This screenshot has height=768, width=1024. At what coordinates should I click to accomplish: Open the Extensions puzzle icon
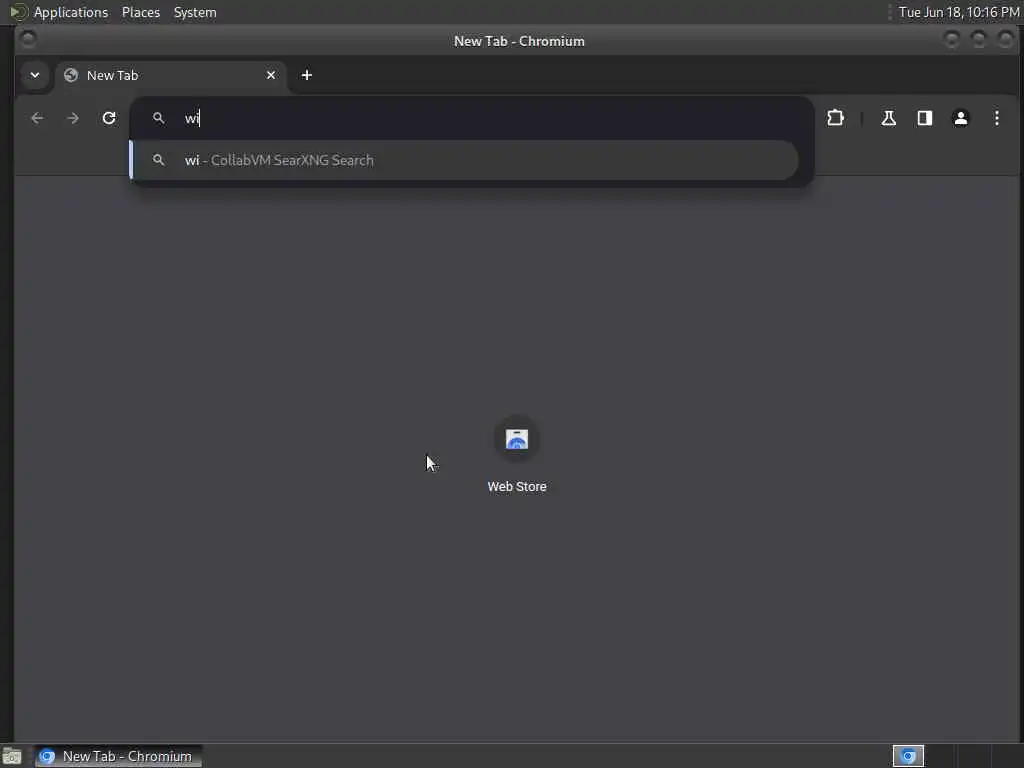coord(835,118)
